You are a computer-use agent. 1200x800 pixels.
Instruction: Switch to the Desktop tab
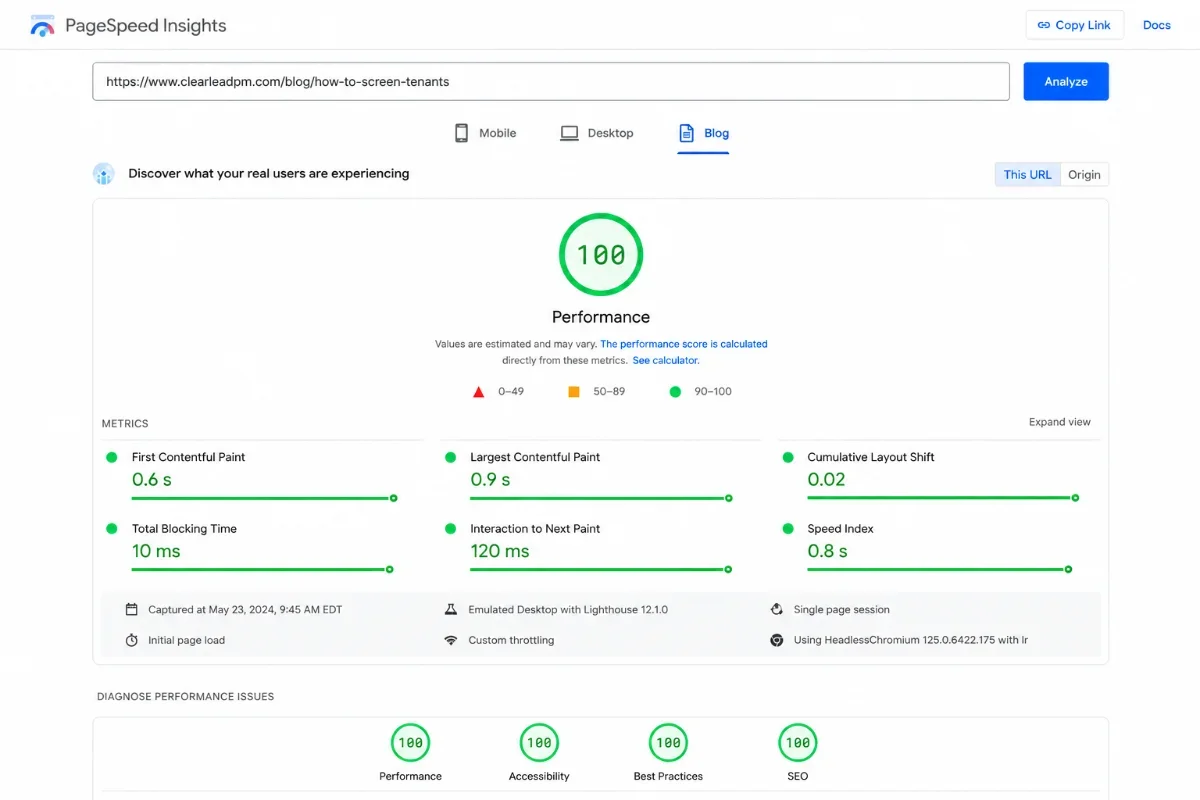(597, 133)
